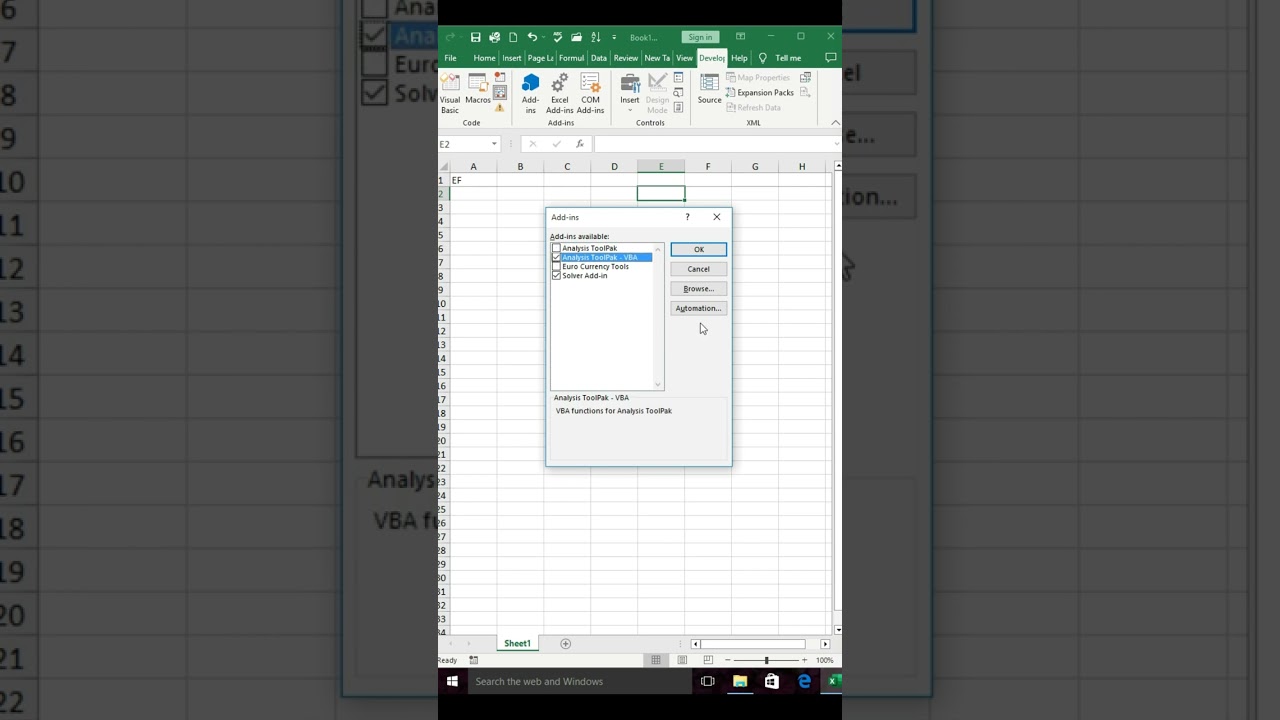Check the Euro Currency Tools checkbox
Image resolution: width=1280 pixels, height=720 pixels.
tap(557, 267)
